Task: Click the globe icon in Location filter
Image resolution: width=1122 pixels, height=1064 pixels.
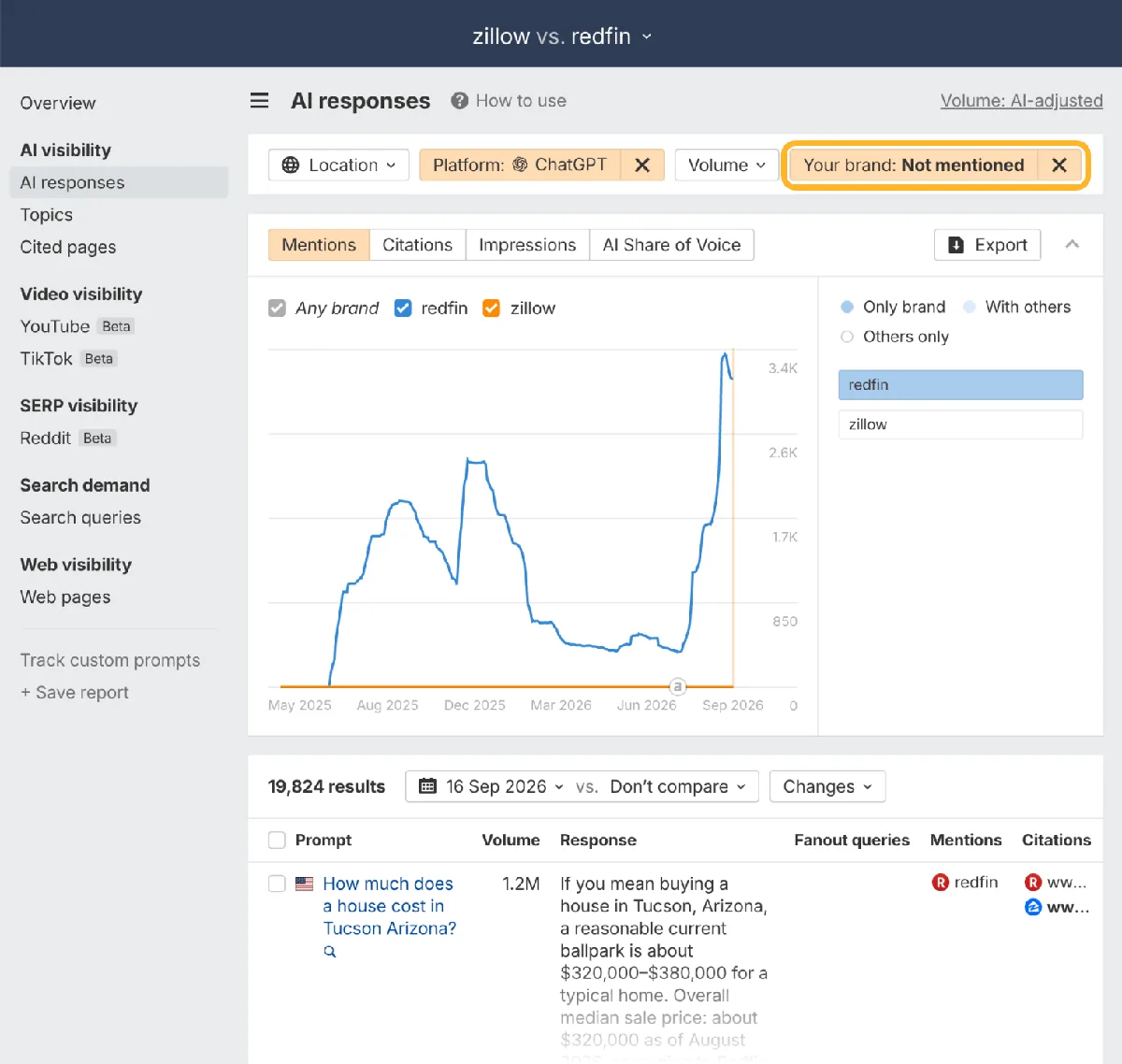Action: click(291, 165)
